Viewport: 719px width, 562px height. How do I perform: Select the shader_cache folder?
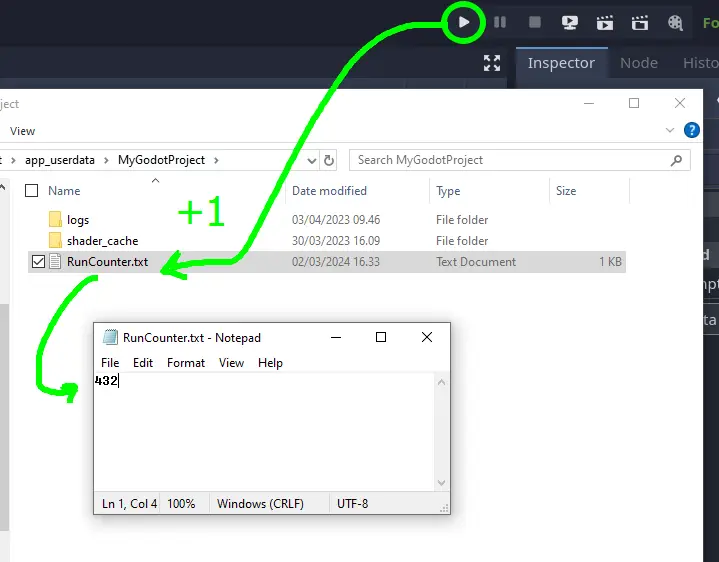click(x=102, y=241)
